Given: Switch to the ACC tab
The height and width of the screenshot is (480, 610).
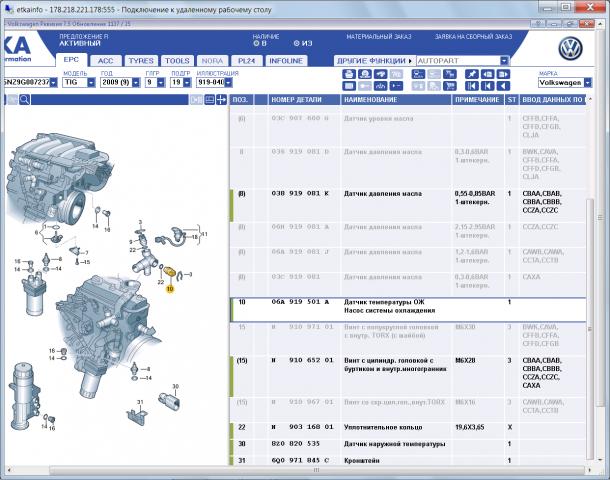Looking at the screenshot, I should tap(105, 61).
